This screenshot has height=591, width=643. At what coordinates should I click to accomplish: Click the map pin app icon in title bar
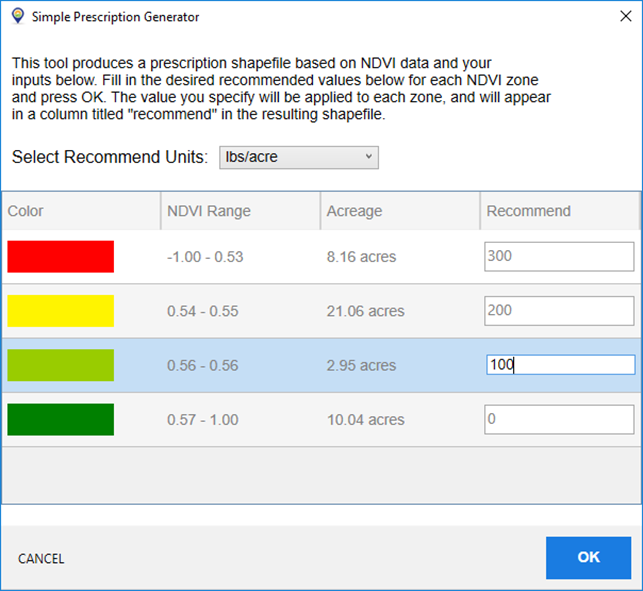[x=18, y=17]
